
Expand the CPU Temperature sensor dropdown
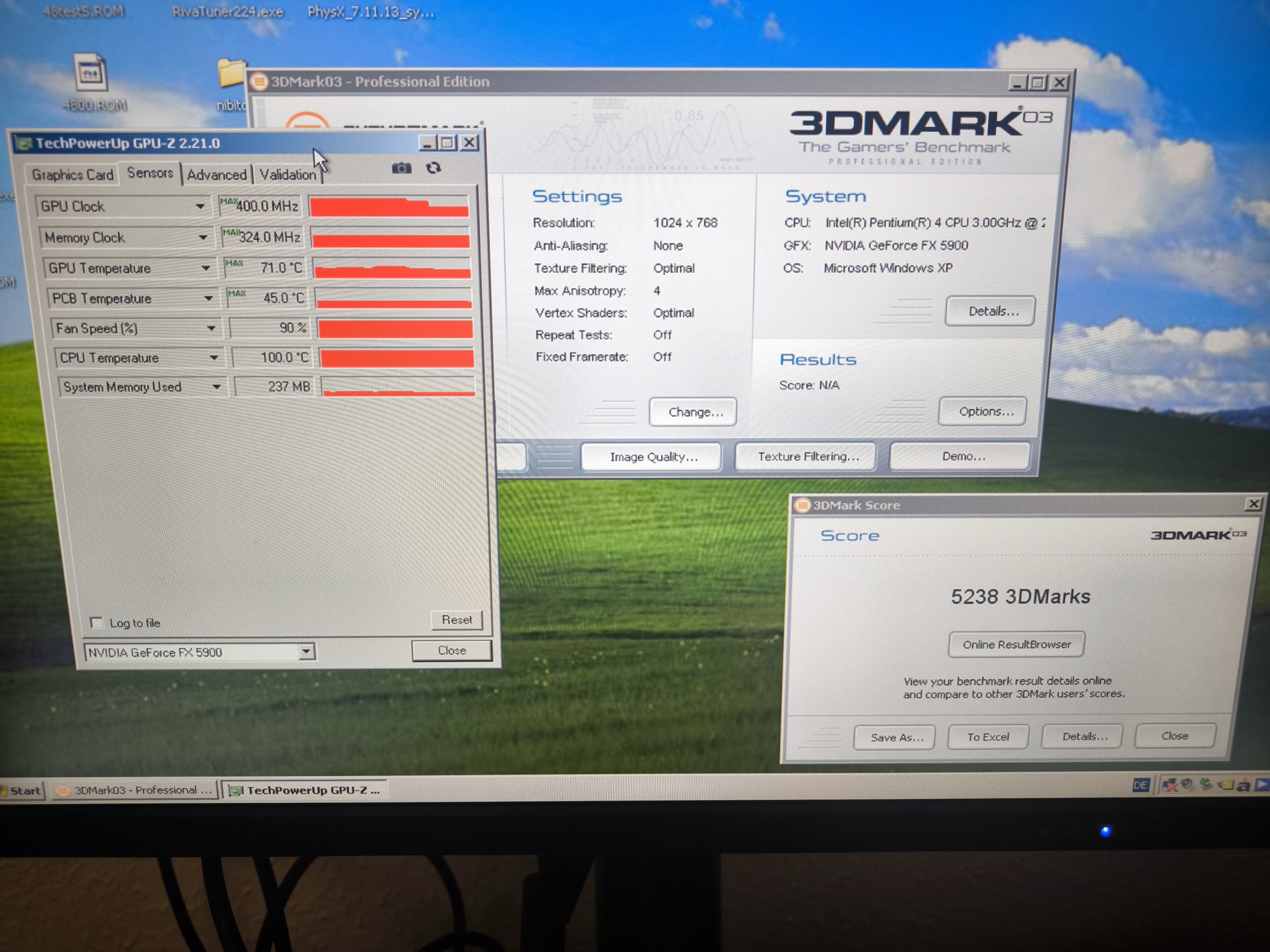pyautogui.click(x=214, y=358)
